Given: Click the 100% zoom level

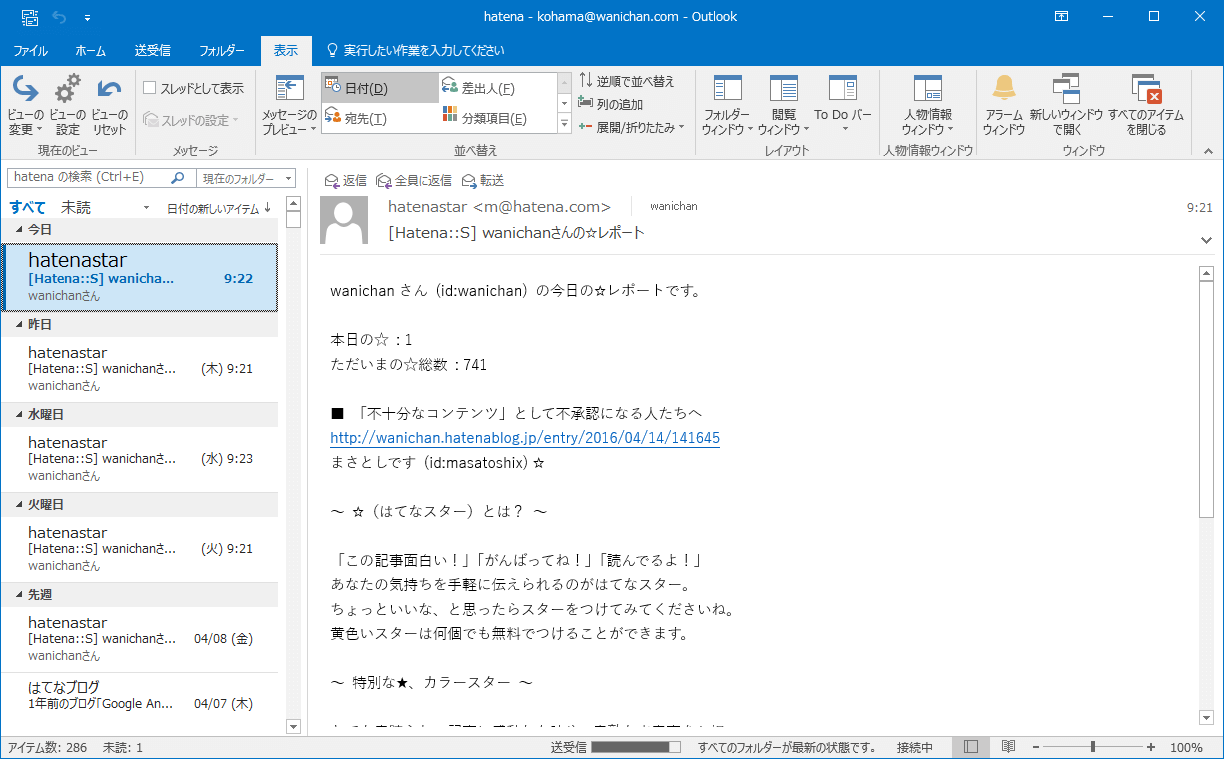Looking at the screenshot, I should [x=1186, y=747].
